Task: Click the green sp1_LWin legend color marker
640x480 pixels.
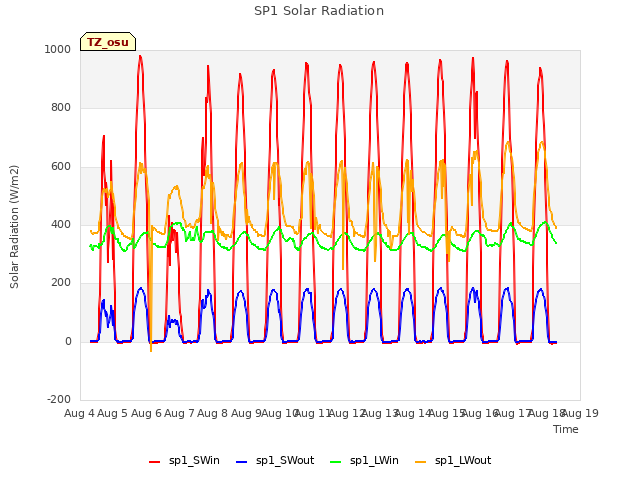Action: pos(335,462)
